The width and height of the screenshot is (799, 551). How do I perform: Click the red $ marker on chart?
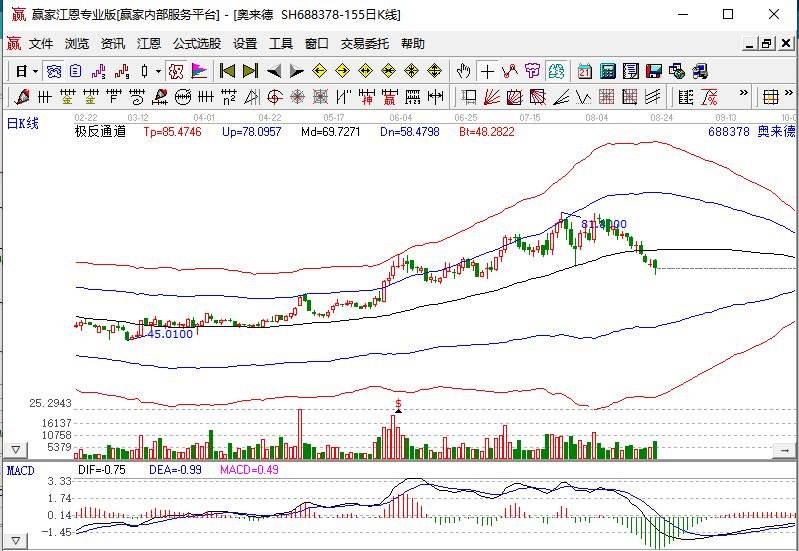[398, 403]
